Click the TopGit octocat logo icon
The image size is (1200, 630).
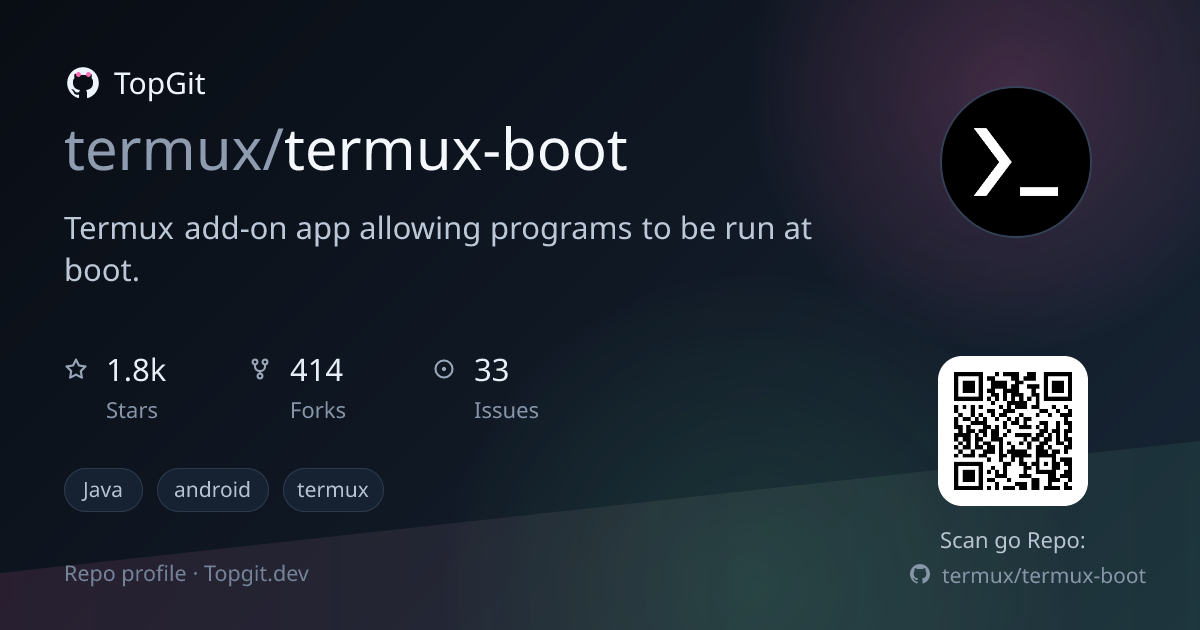pos(82,83)
